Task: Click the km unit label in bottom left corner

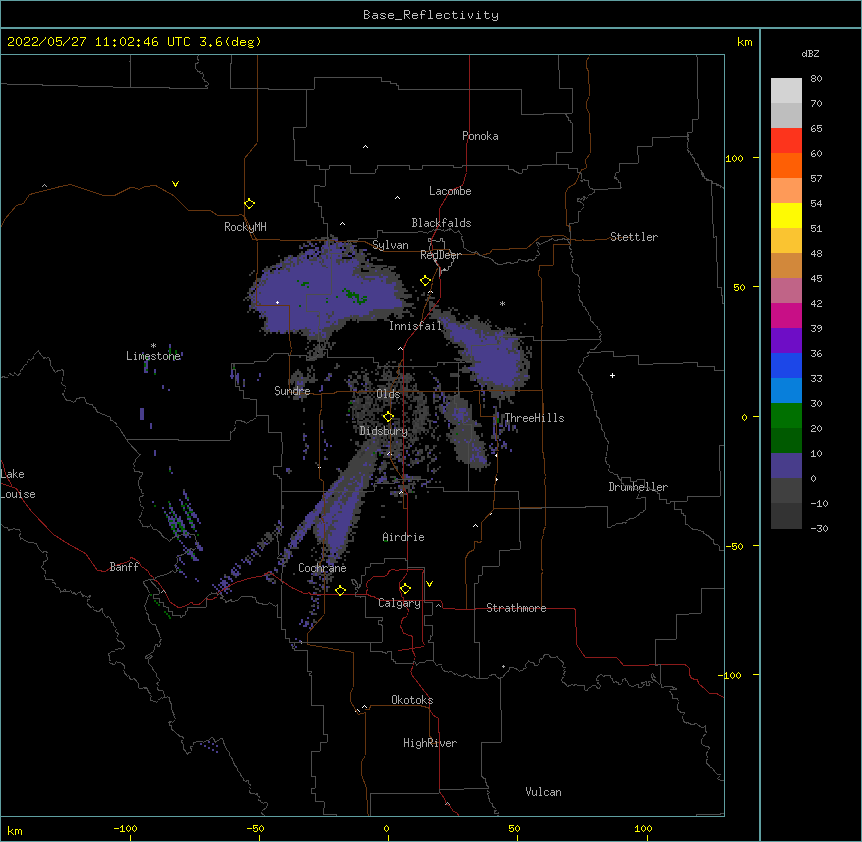Action: 15,830
